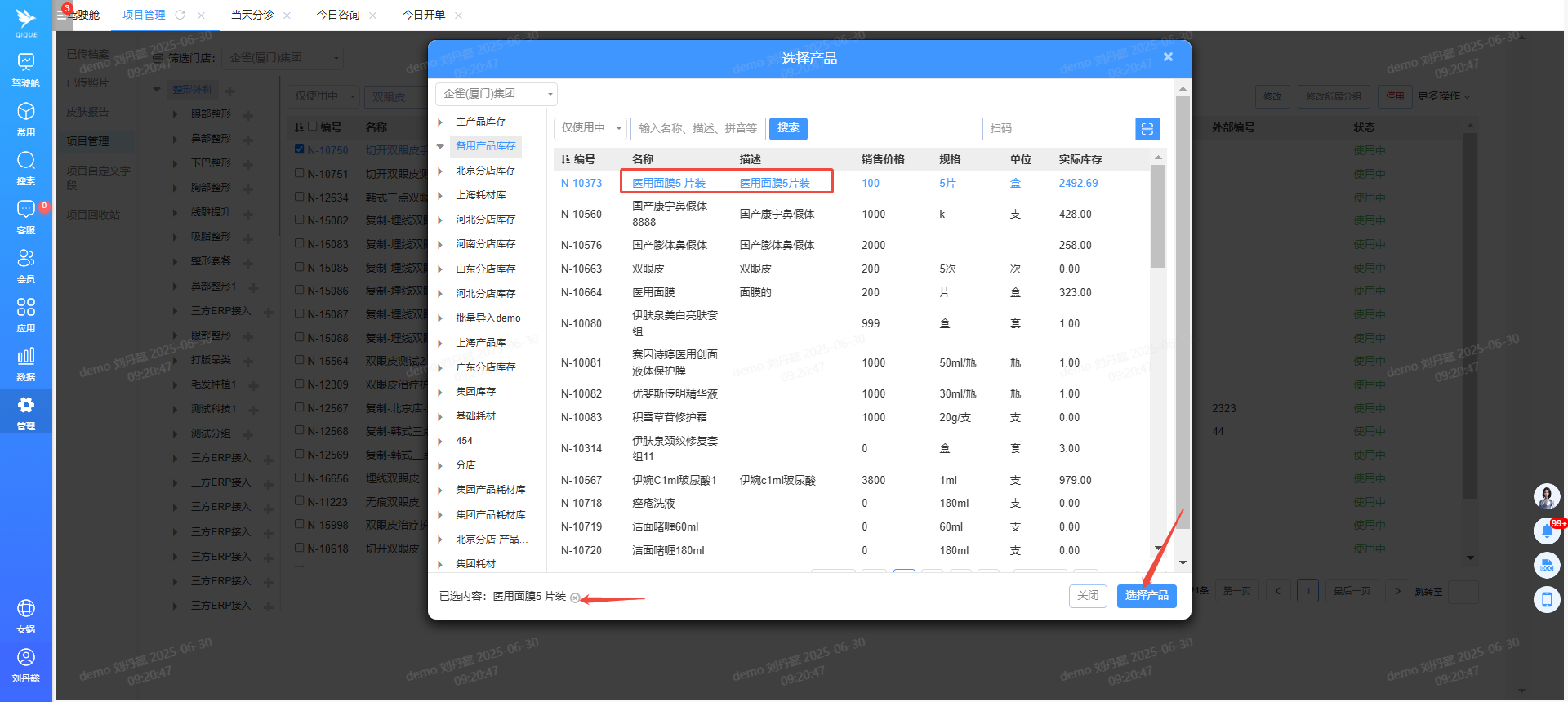Open the 驾驶舱 dashboard in the sidebar

click(25, 69)
